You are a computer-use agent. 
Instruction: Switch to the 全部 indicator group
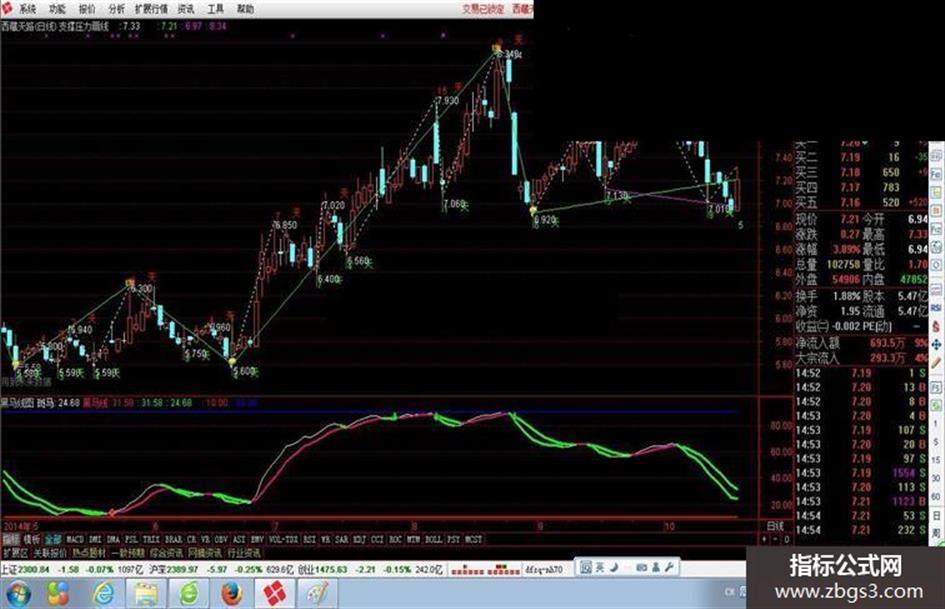coord(53,539)
